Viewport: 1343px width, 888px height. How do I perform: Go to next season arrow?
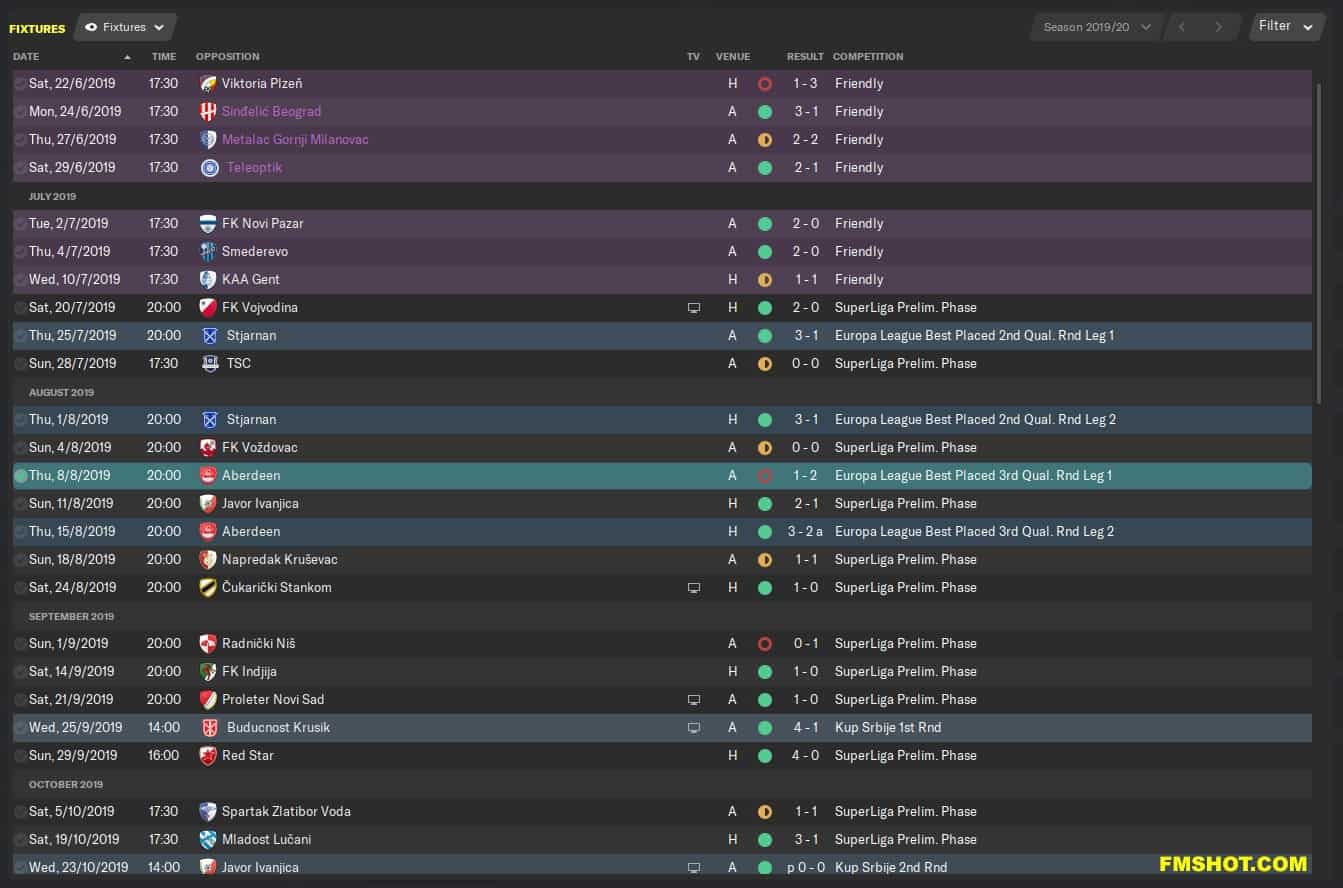click(x=1218, y=27)
